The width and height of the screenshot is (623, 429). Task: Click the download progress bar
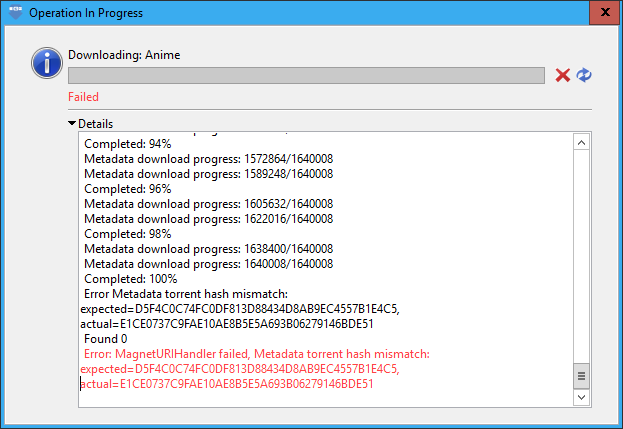306,75
